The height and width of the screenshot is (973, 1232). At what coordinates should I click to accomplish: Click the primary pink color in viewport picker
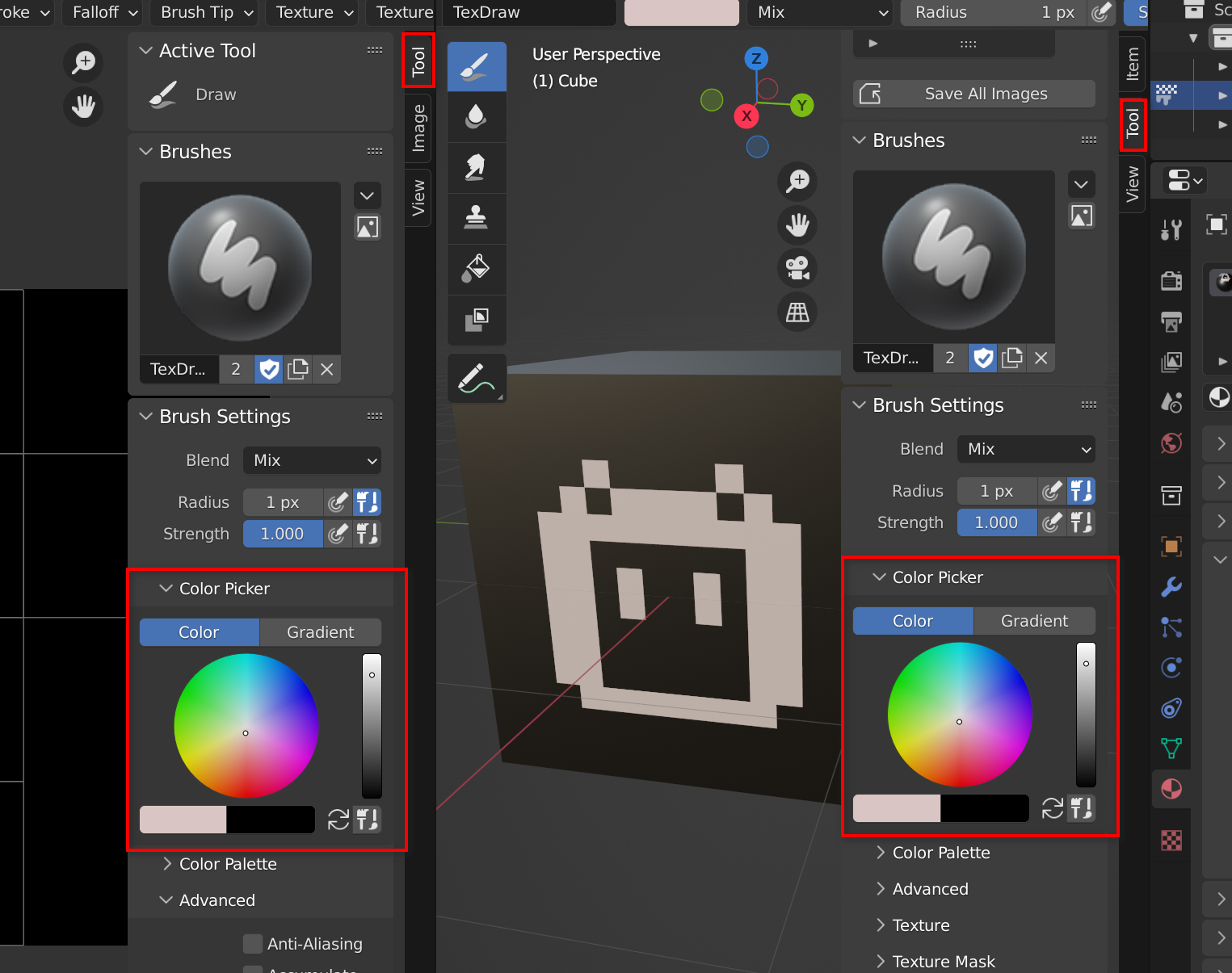[897, 808]
